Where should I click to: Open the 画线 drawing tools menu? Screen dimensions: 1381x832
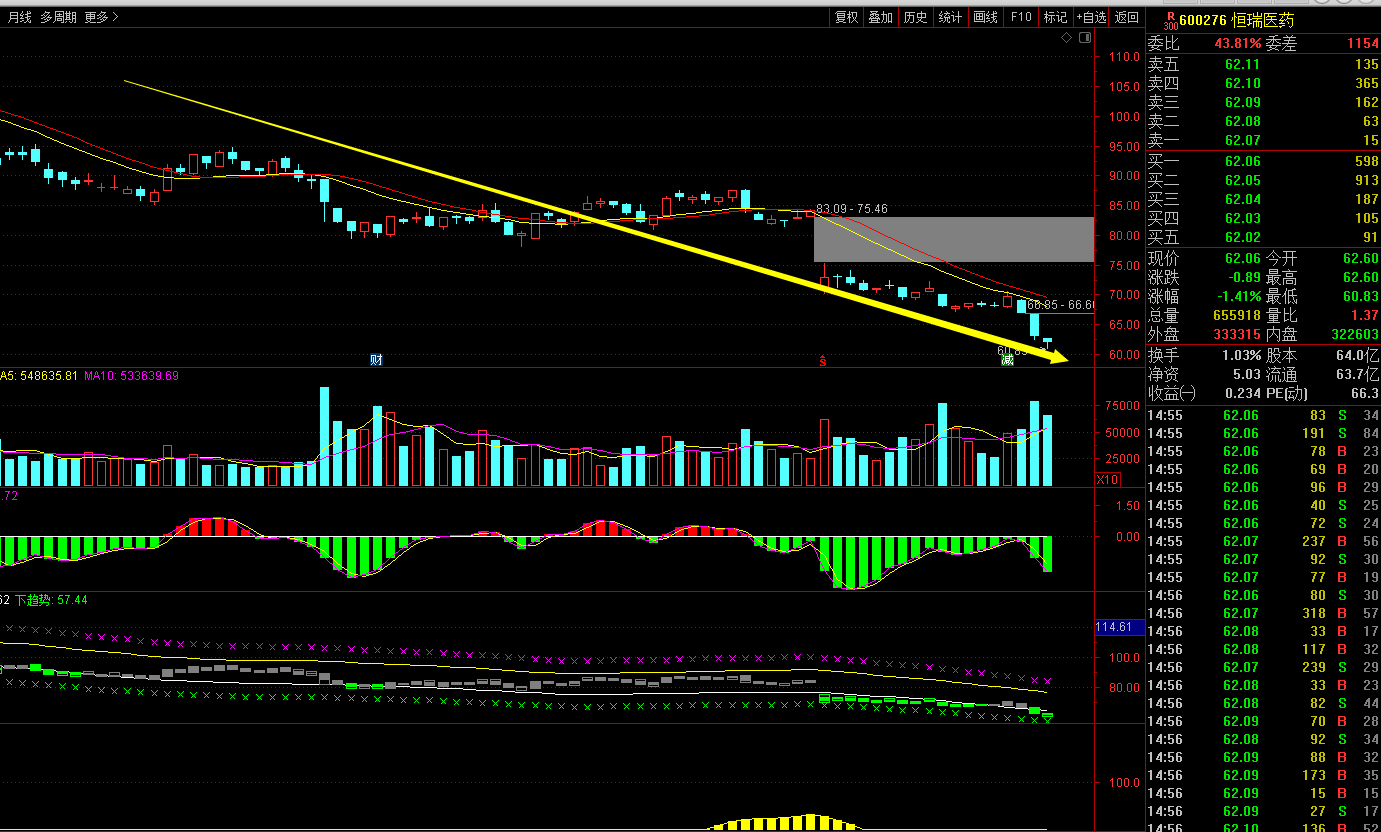[x=985, y=17]
